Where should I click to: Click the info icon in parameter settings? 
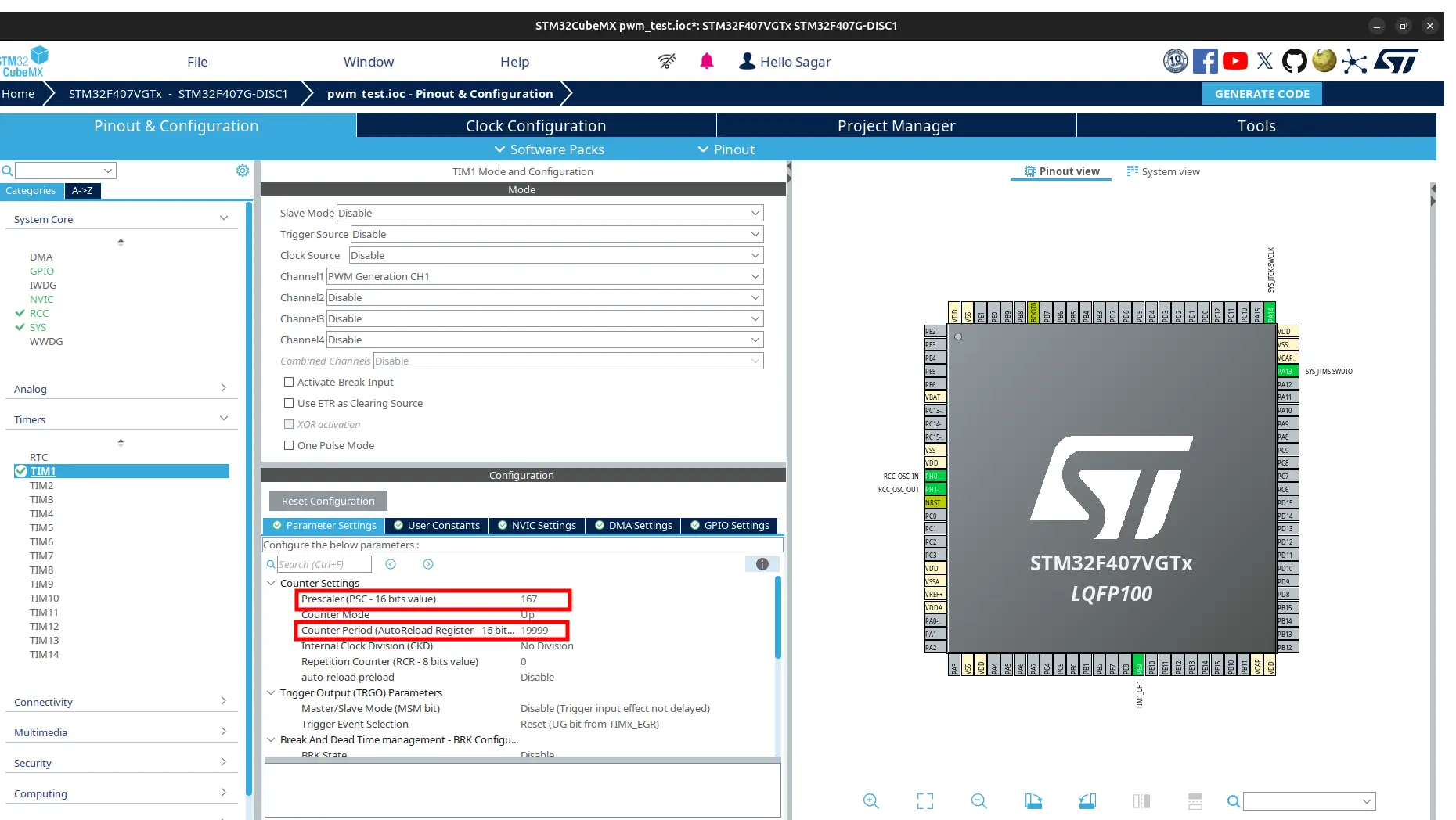coord(762,564)
